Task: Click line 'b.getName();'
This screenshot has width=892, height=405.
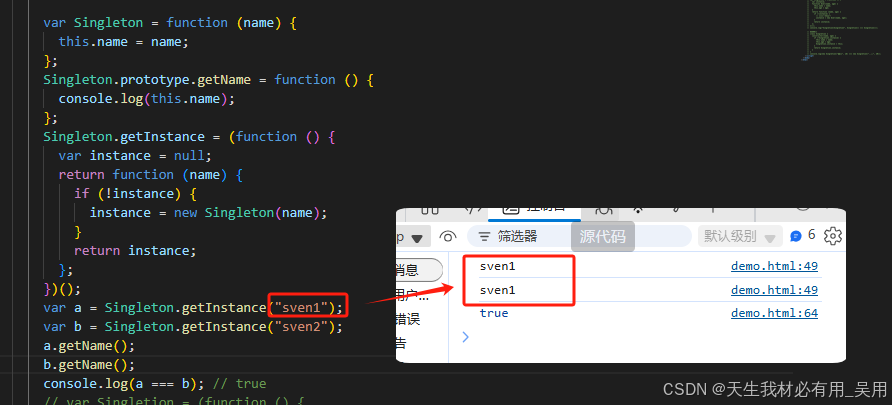Action: (x=89, y=365)
